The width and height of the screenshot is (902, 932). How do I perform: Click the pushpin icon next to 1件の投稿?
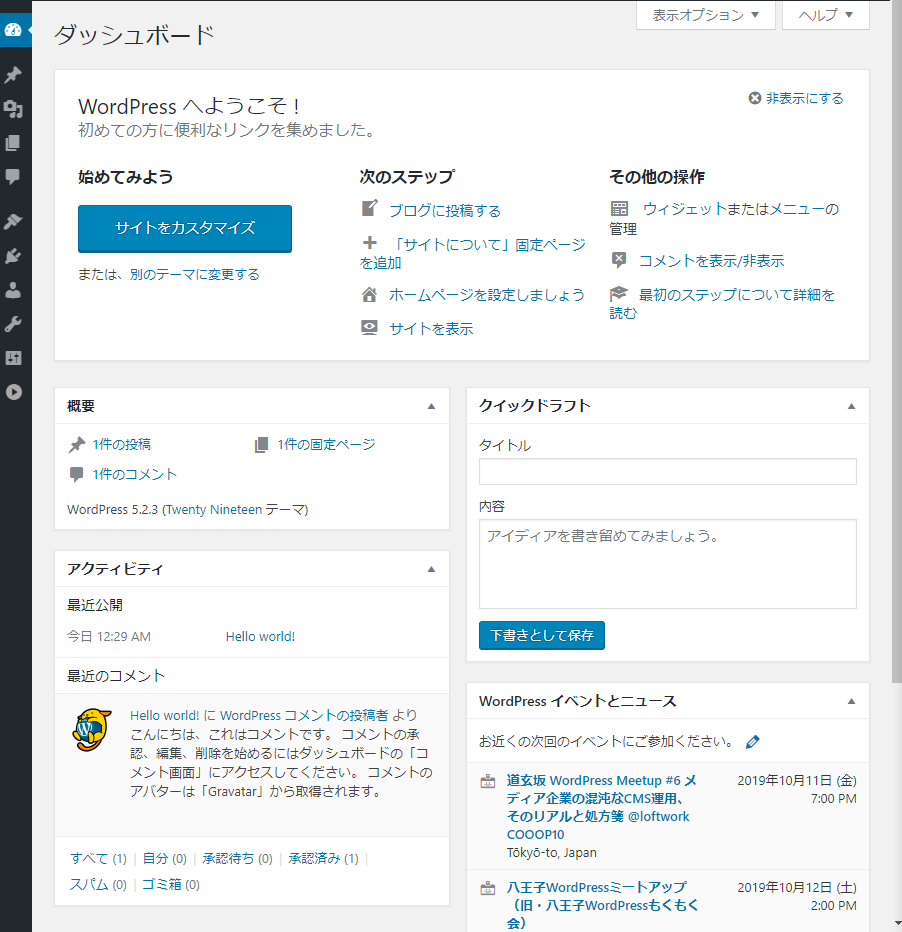pos(77,445)
